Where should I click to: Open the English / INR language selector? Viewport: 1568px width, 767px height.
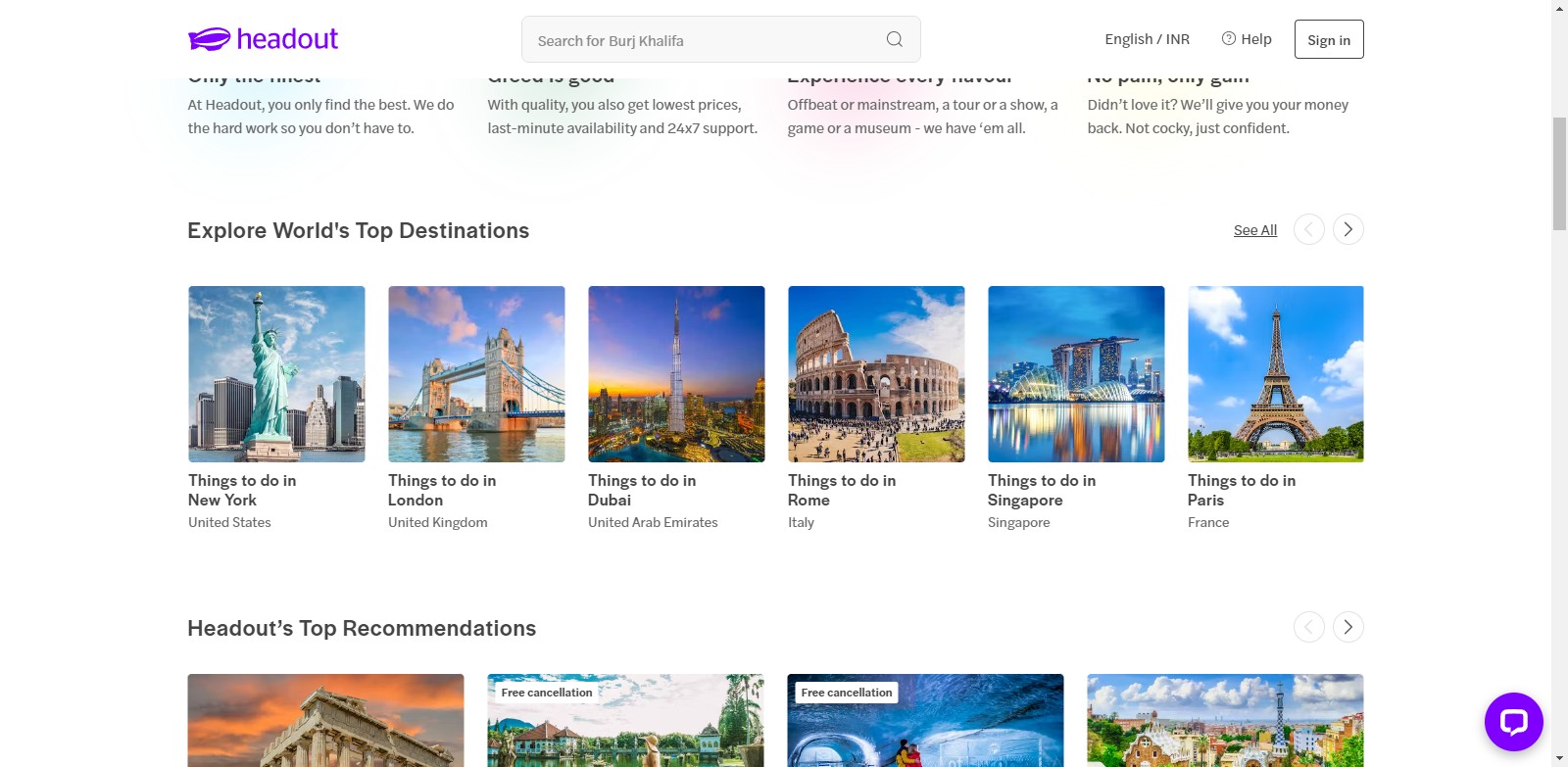click(1147, 39)
